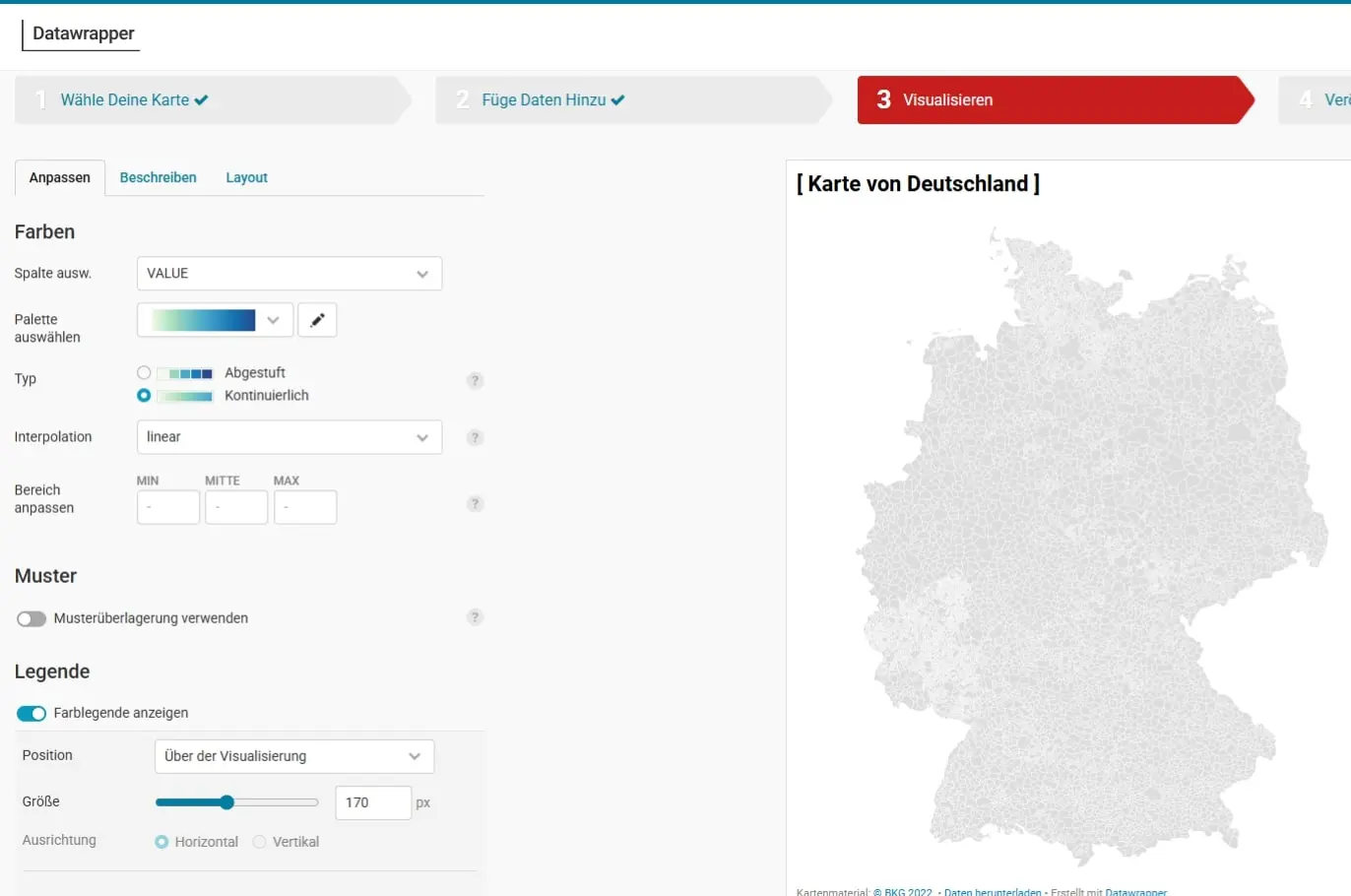Click the MIN input field
The image size is (1351, 896).
tap(167, 507)
